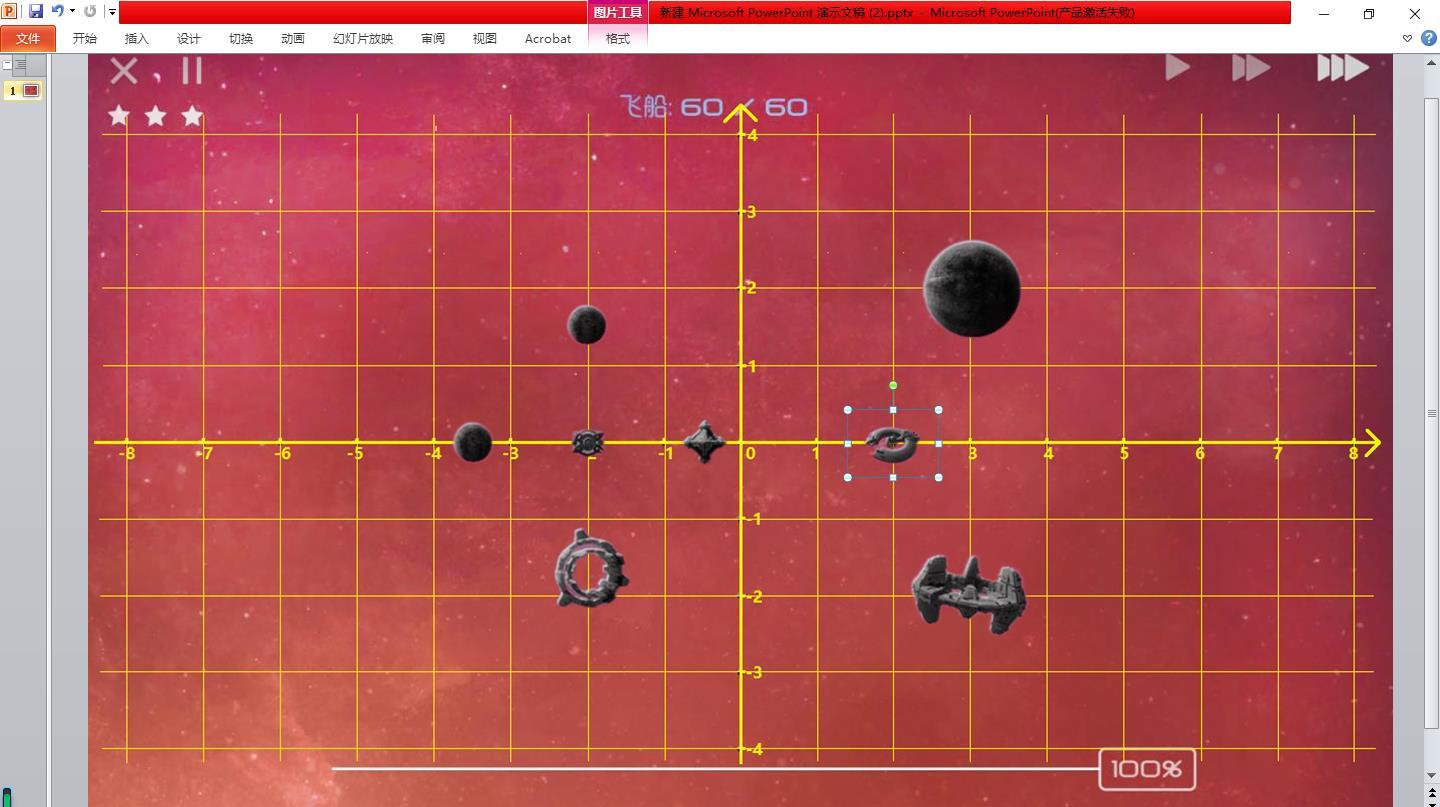Expand the Customize Quick Access Toolbar dropdown
This screenshot has height=807, width=1440.
pos(112,12)
